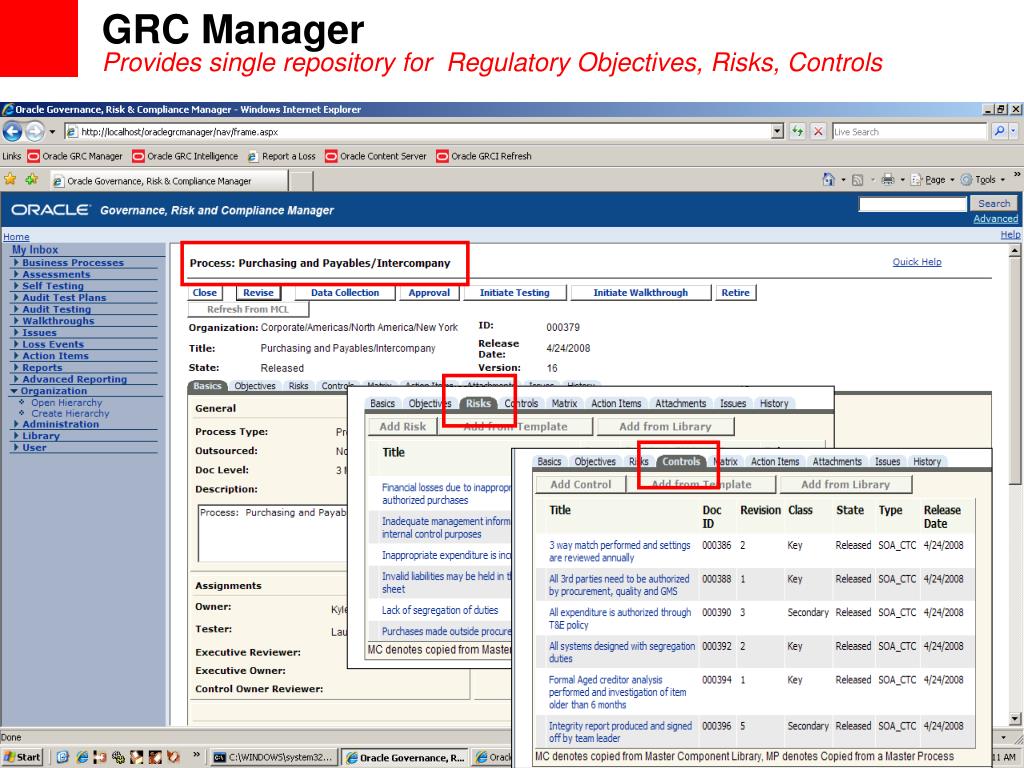Expand hidden quick launch icons chevron
The image size is (1024, 768).
[196, 755]
